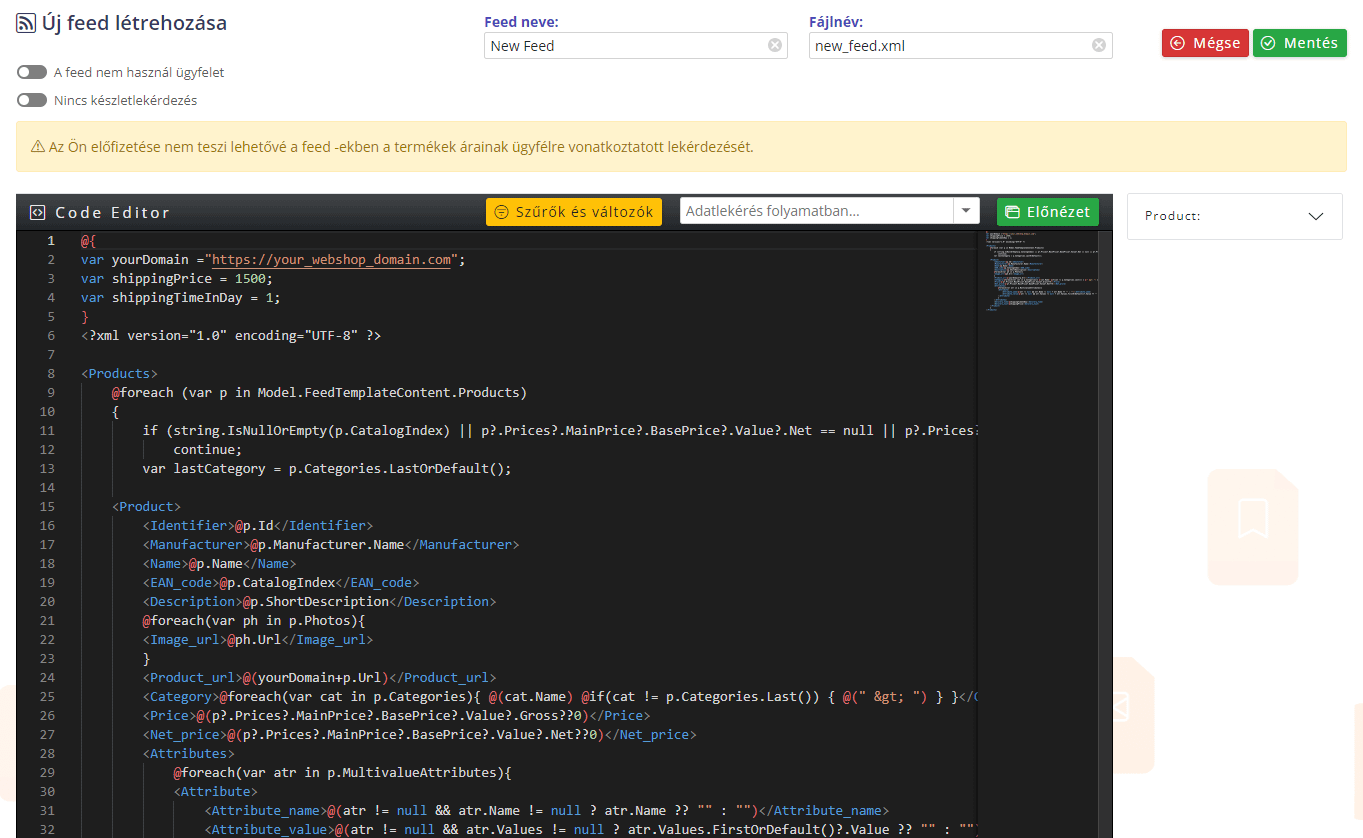Click the RSS feed icon beside the title
This screenshot has height=838, width=1363.
coord(27,23)
